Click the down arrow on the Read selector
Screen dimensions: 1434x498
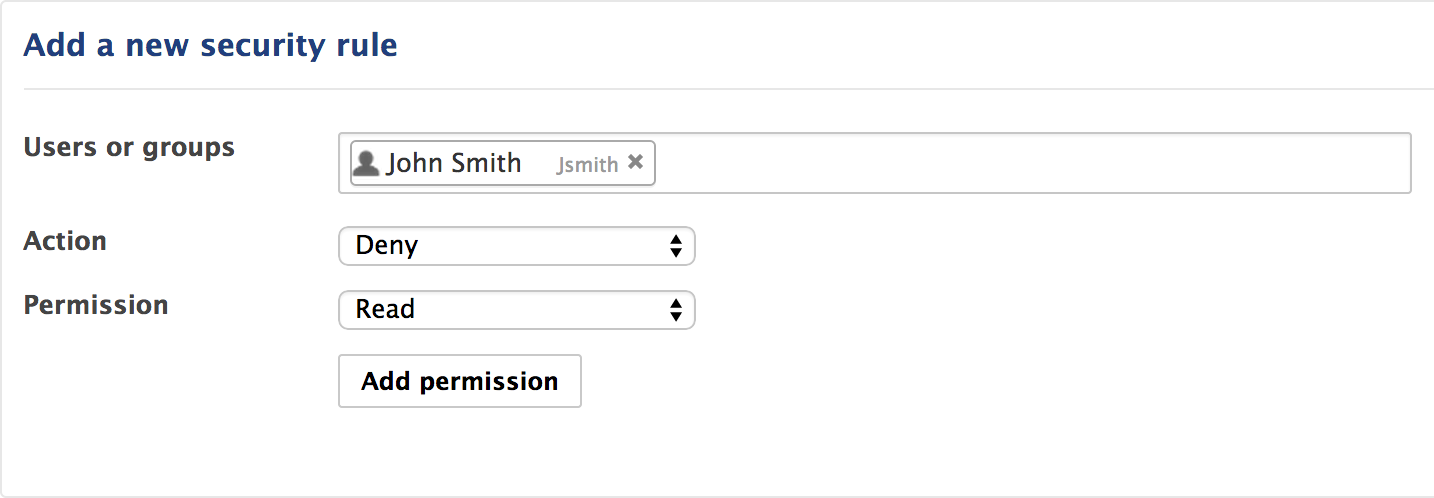click(x=676, y=317)
